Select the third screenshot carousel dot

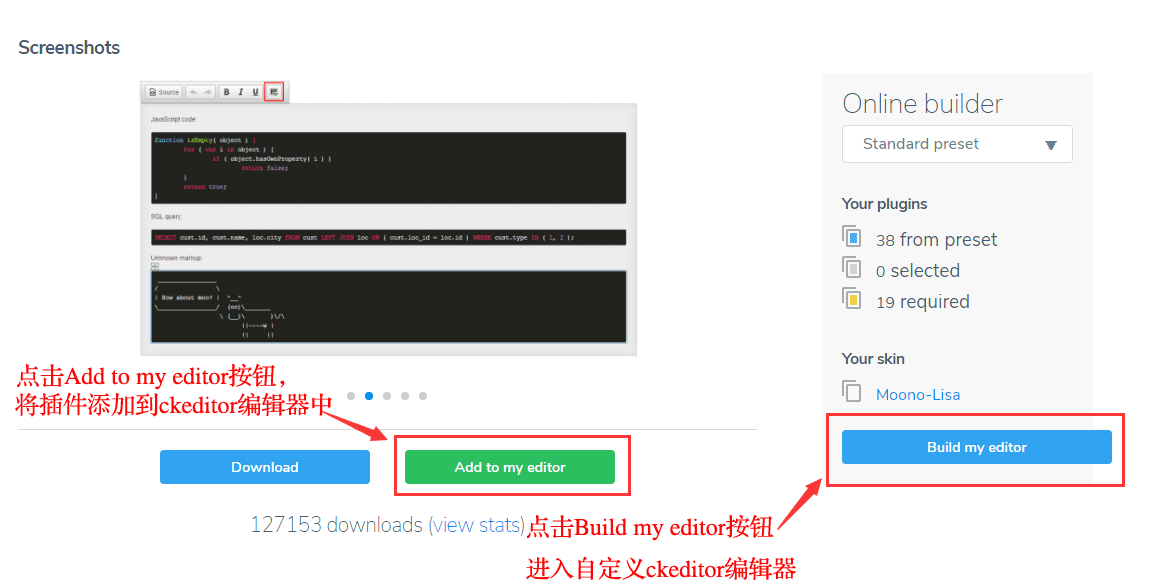(387, 396)
